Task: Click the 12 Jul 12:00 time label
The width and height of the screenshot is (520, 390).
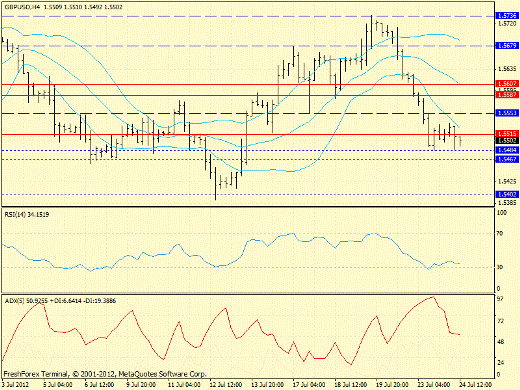Action: click(226, 384)
